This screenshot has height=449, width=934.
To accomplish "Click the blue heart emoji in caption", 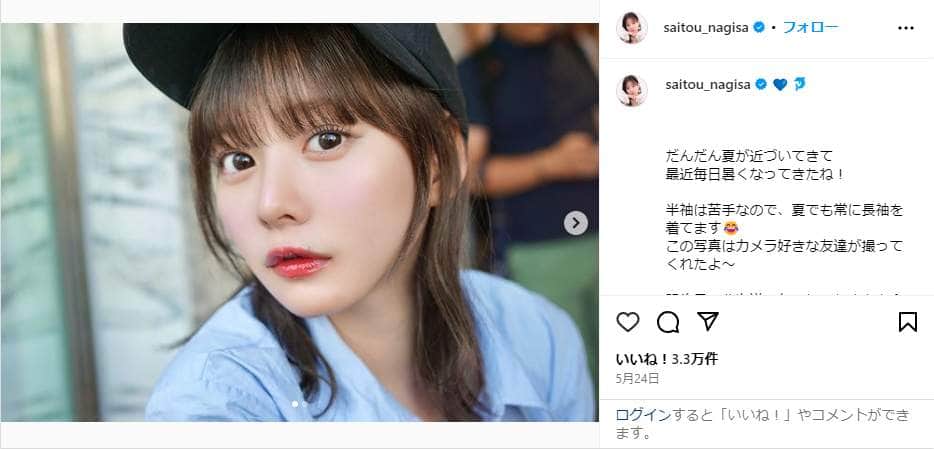I will pos(780,85).
